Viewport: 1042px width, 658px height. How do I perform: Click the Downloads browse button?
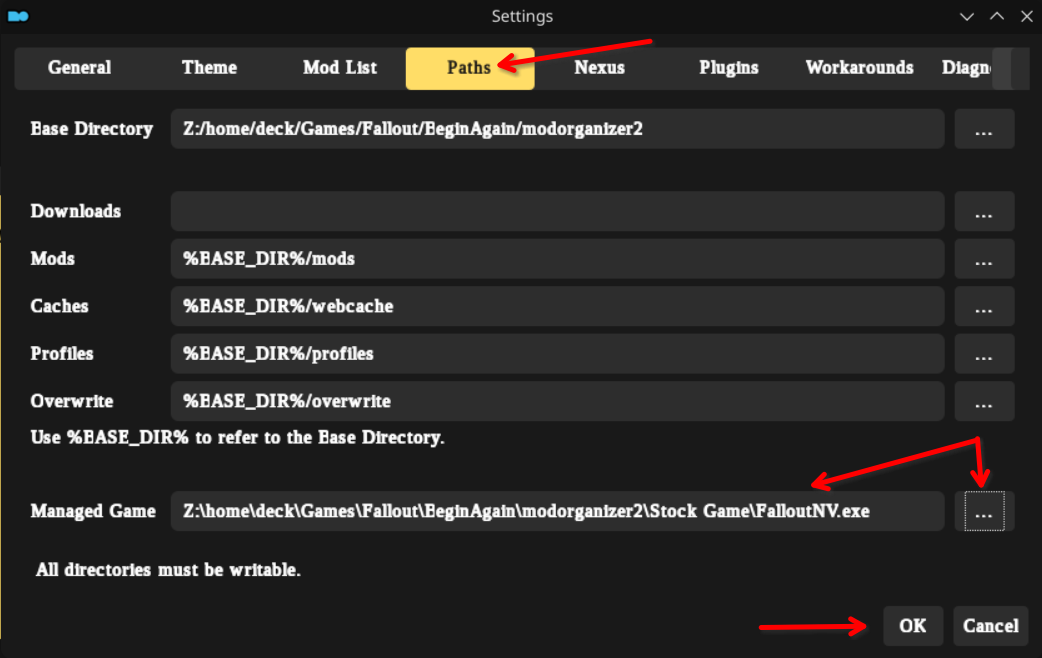(x=983, y=212)
